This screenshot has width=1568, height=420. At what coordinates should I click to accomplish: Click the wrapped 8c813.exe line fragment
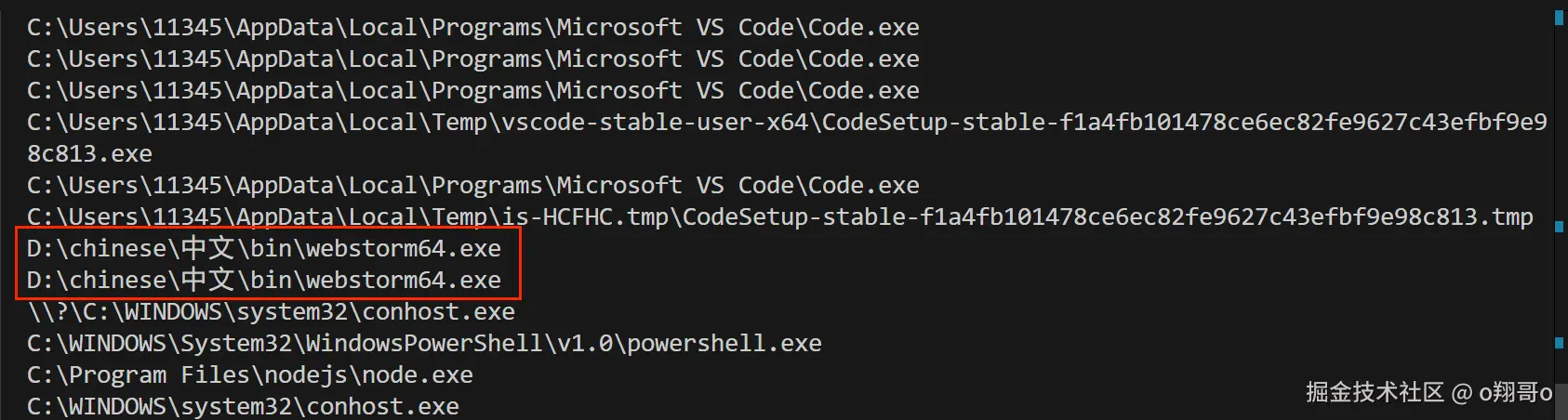pyautogui.click(x=89, y=154)
